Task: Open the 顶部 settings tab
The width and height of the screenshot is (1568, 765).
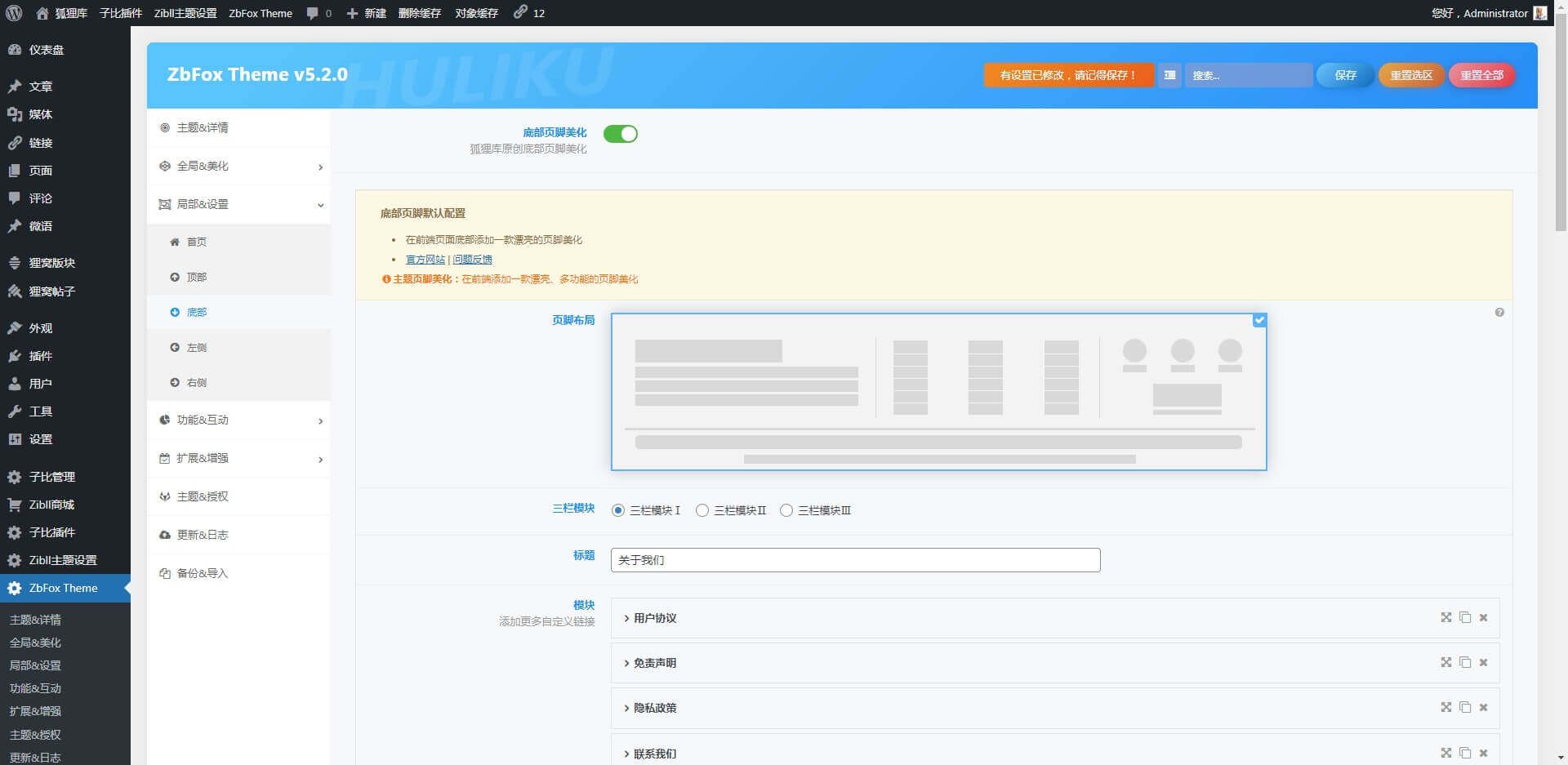Action: [196, 278]
